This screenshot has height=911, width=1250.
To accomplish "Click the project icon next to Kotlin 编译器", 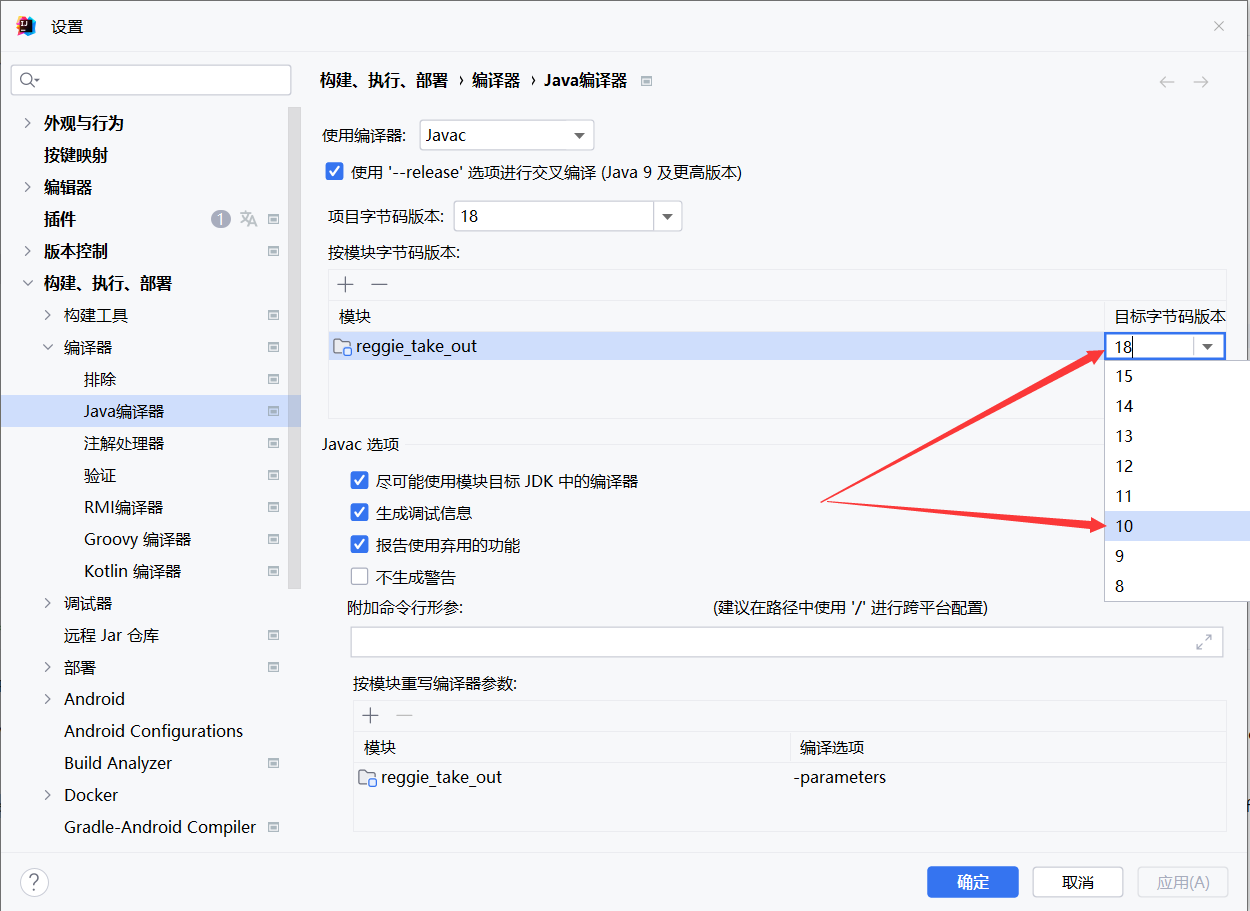I will pyautogui.click(x=273, y=571).
